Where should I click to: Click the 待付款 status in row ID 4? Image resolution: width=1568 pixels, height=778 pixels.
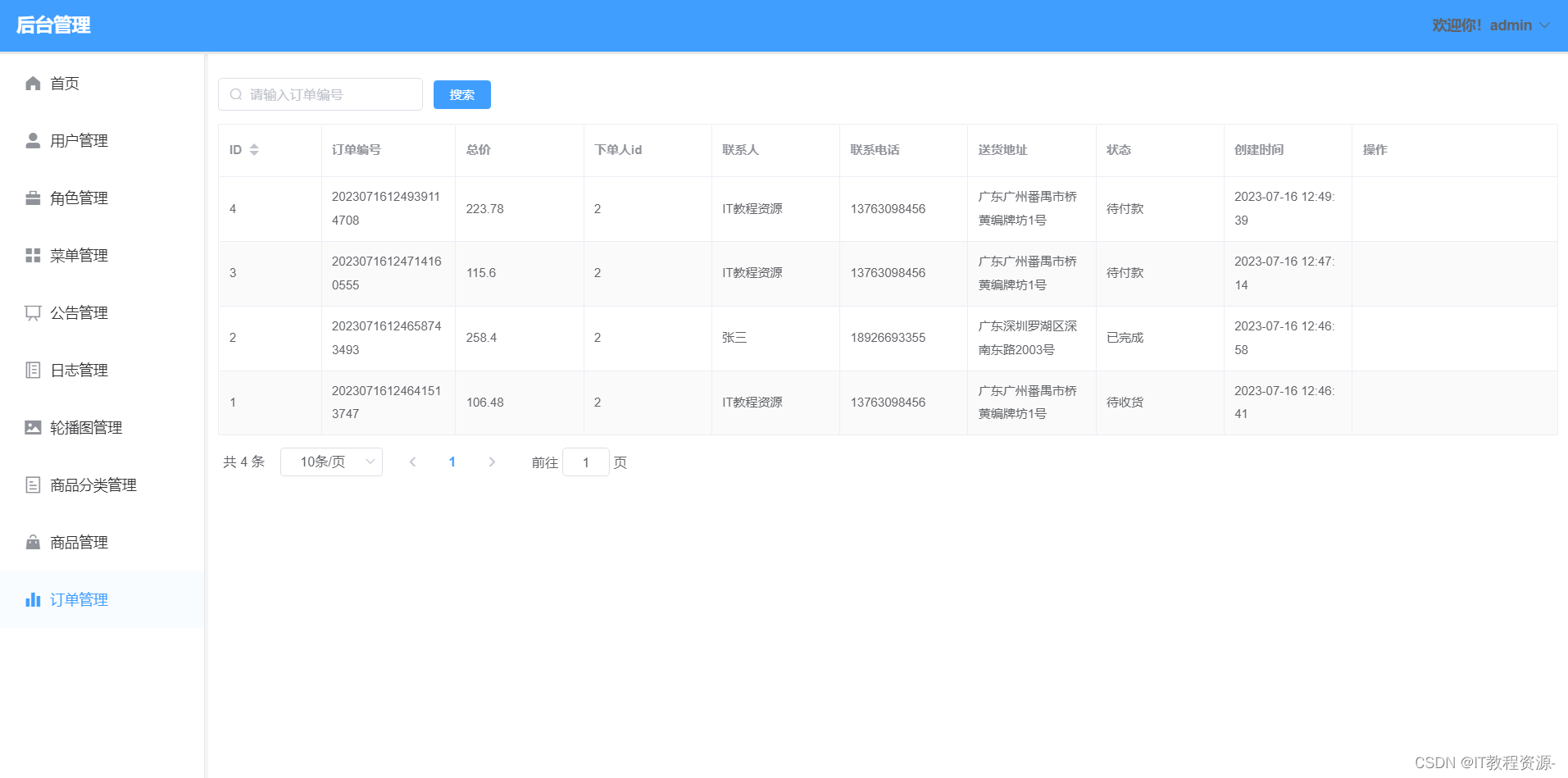[1125, 209]
